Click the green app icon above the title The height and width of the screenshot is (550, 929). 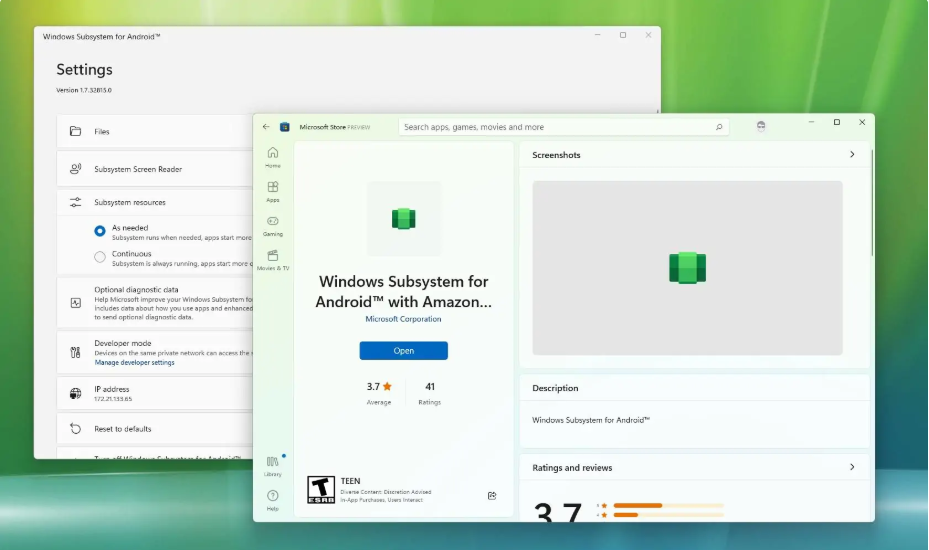click(x=403, y=219)
